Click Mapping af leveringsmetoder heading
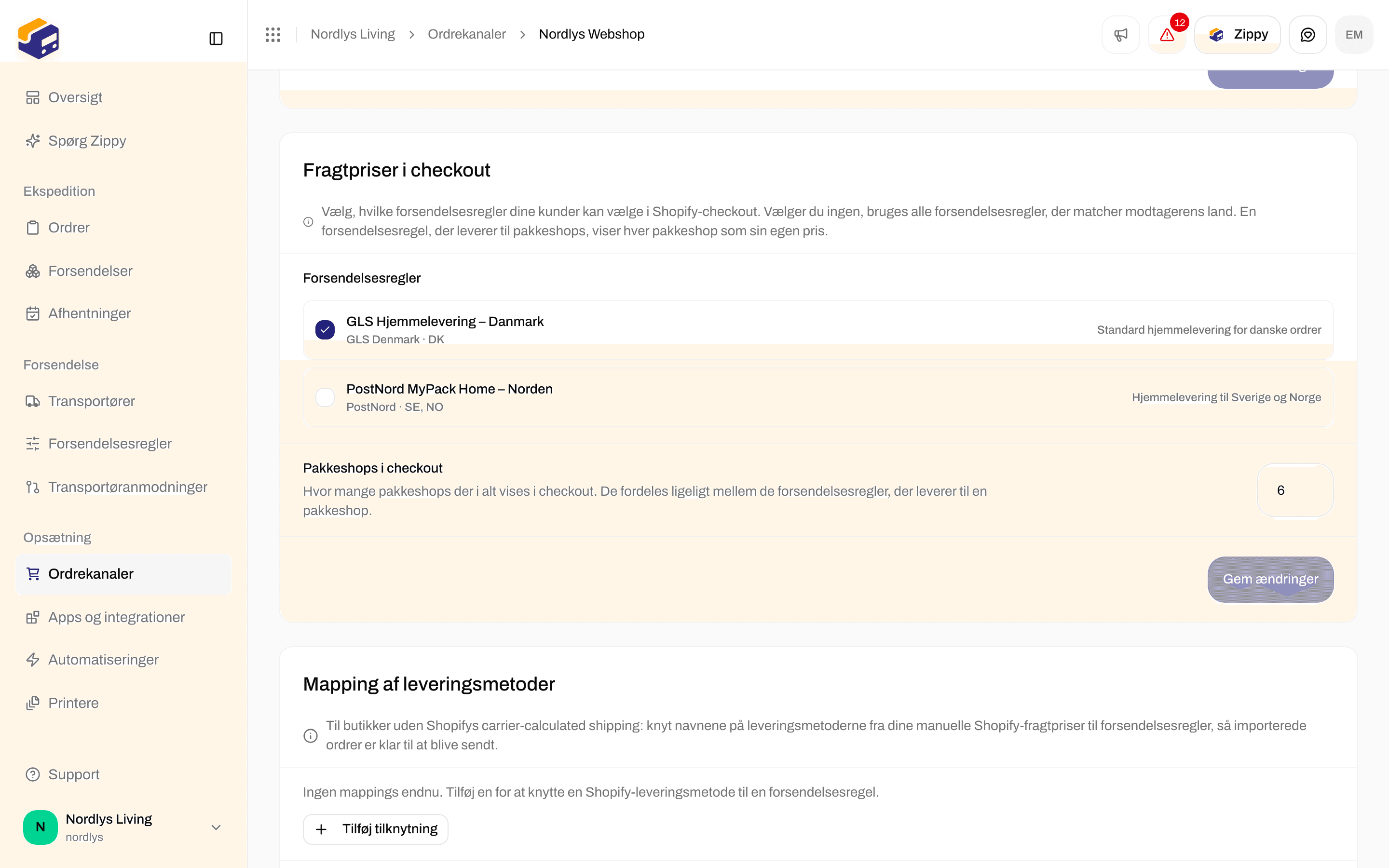The height and width of the screenshot is (868, 1389). click(429, 684)
